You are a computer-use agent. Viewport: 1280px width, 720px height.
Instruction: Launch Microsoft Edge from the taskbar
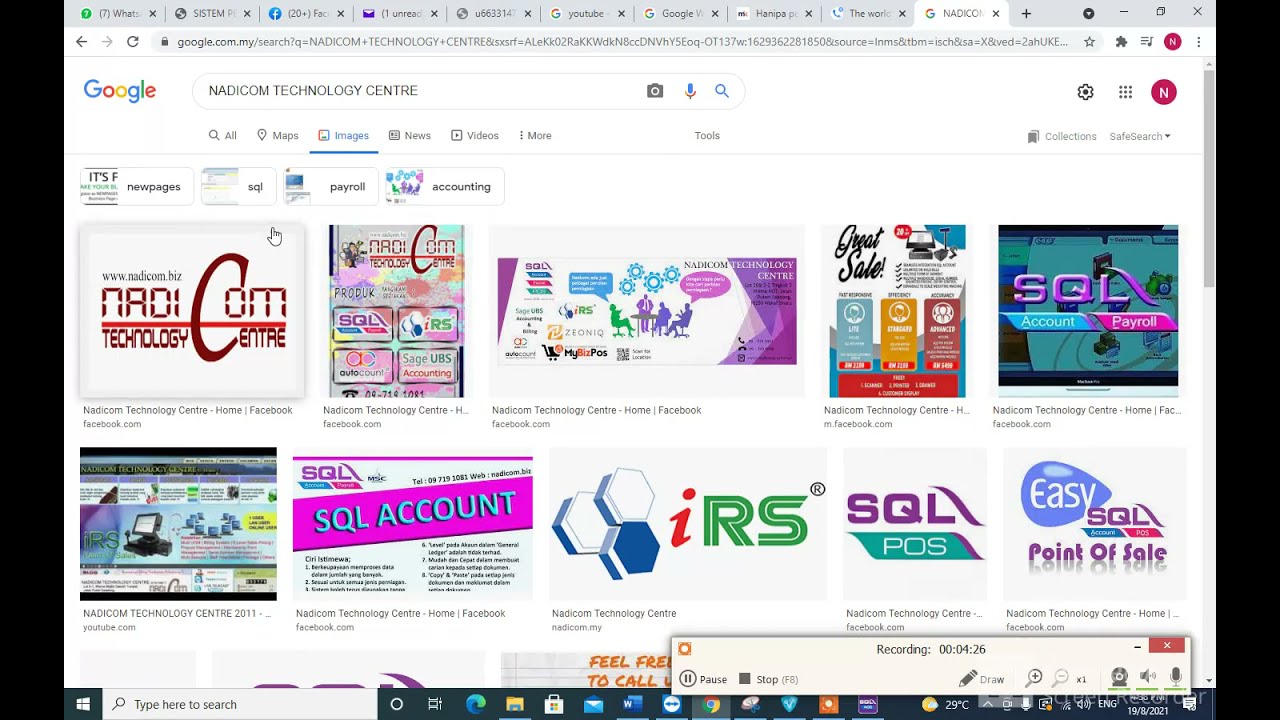click(475, 704)
